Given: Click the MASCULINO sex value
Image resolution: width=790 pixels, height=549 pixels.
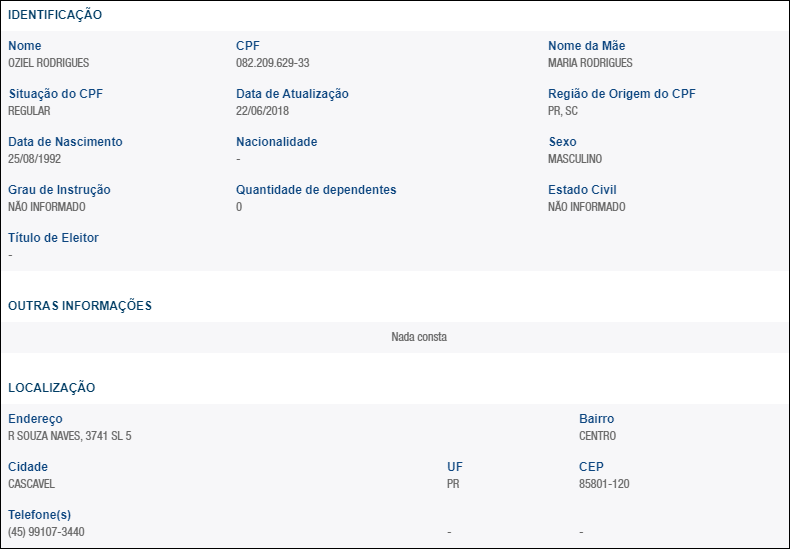Looking at the screenshot, I should click(x=575, y=159).
